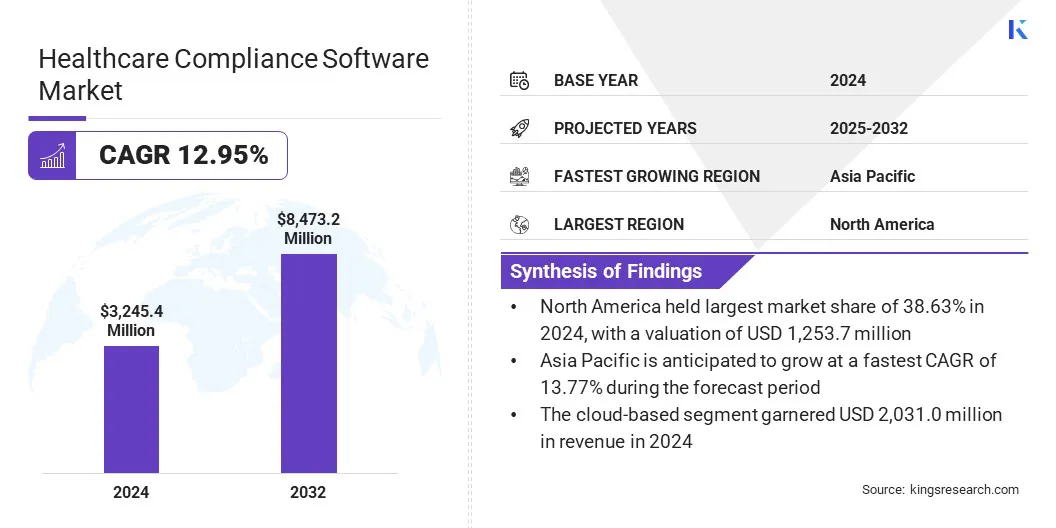Click the North America market share bullet
The width and height of the screenshot is (1056, 528).
pos(760,320)
